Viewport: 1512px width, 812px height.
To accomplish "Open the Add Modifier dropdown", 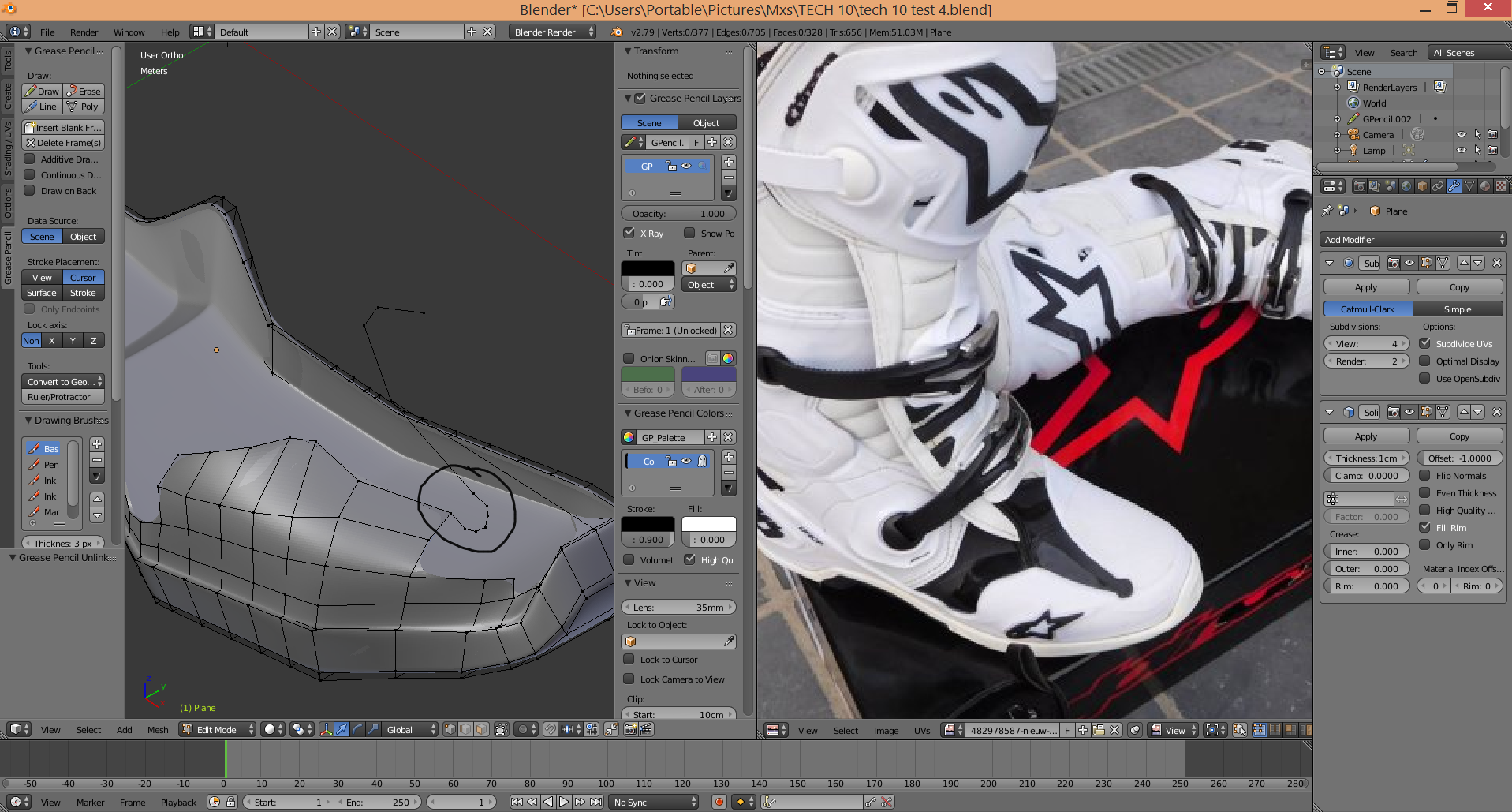I will coord(1413,240).
